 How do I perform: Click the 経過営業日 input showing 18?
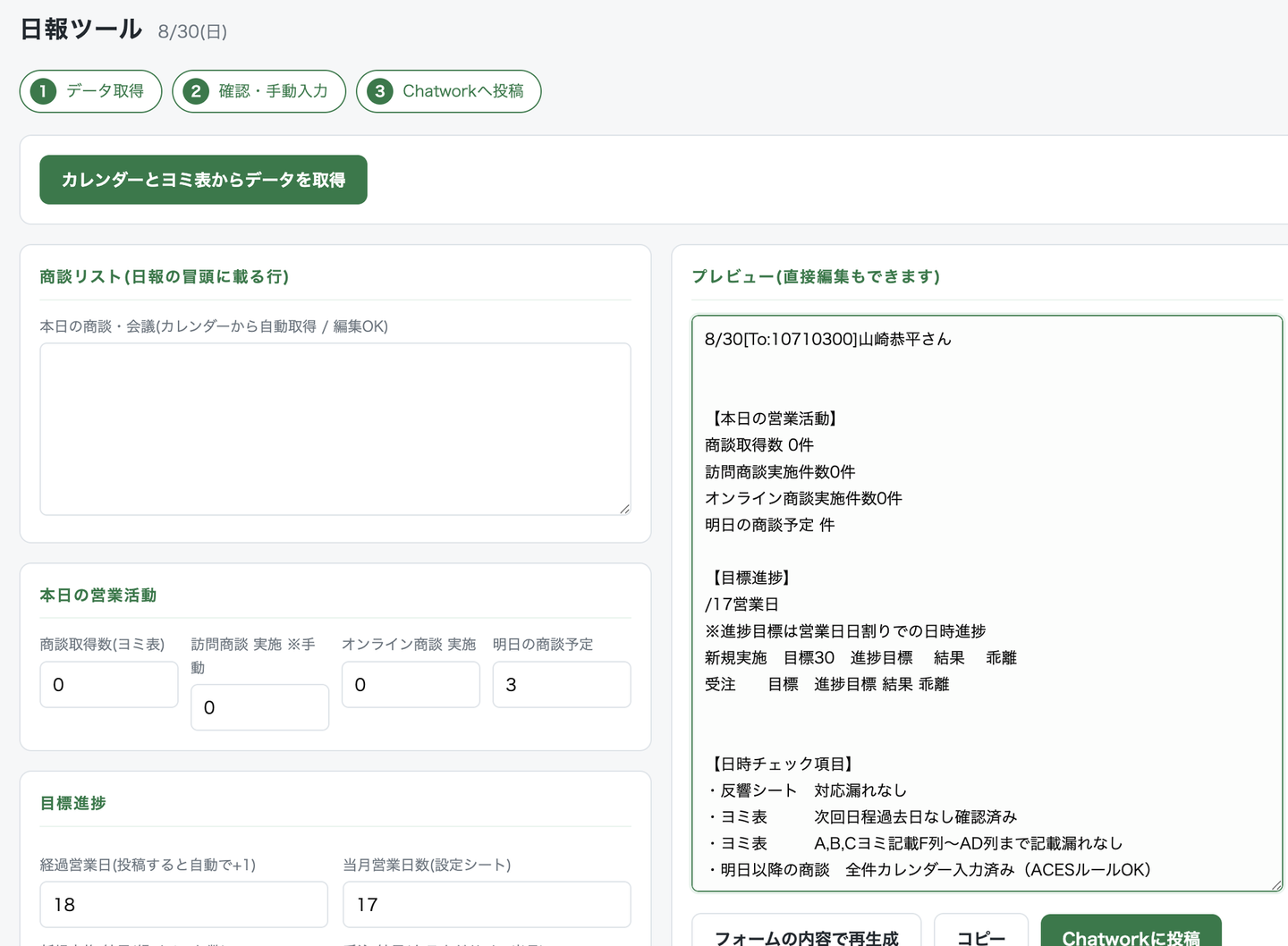[x=183, y=905]
